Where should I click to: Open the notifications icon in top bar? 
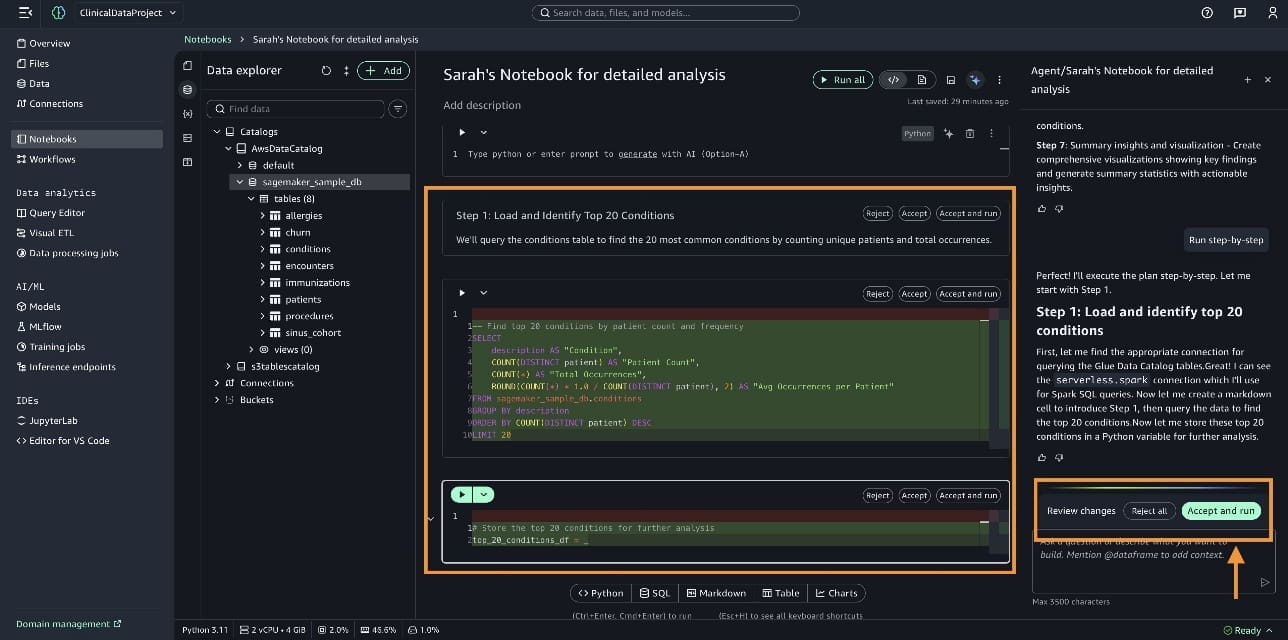tap(1240, 13)
